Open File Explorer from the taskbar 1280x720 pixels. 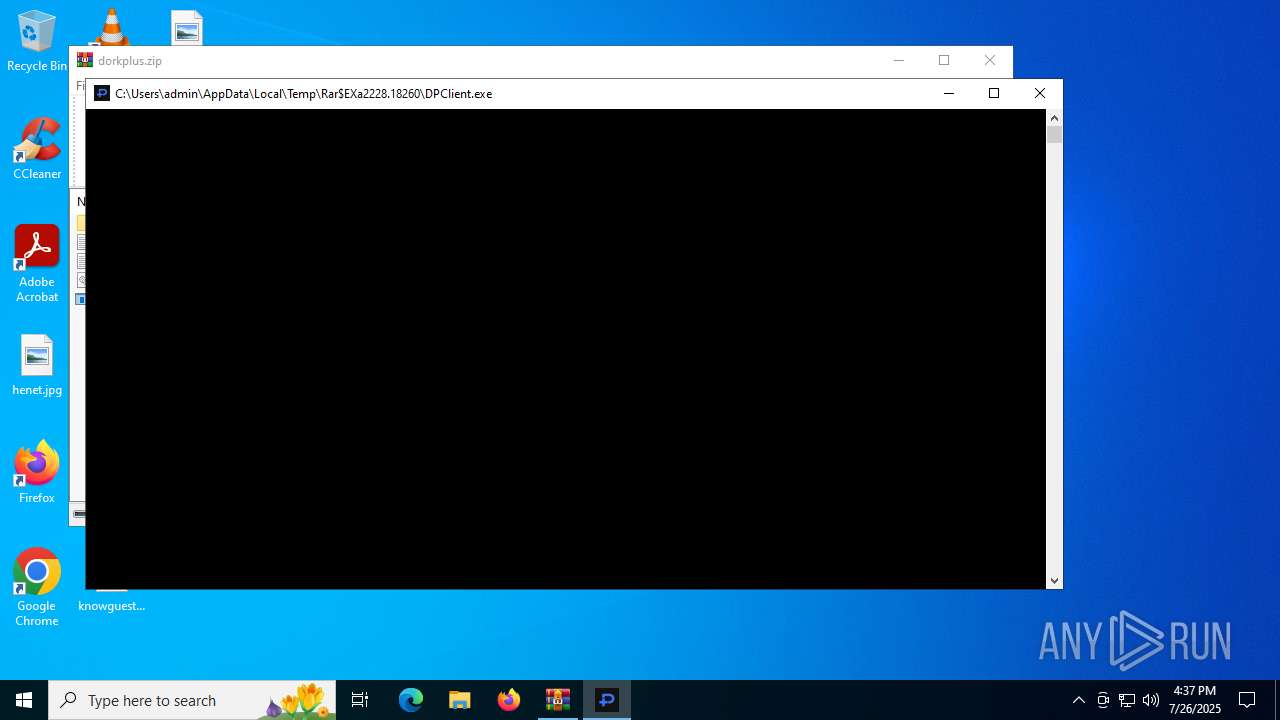459,700
